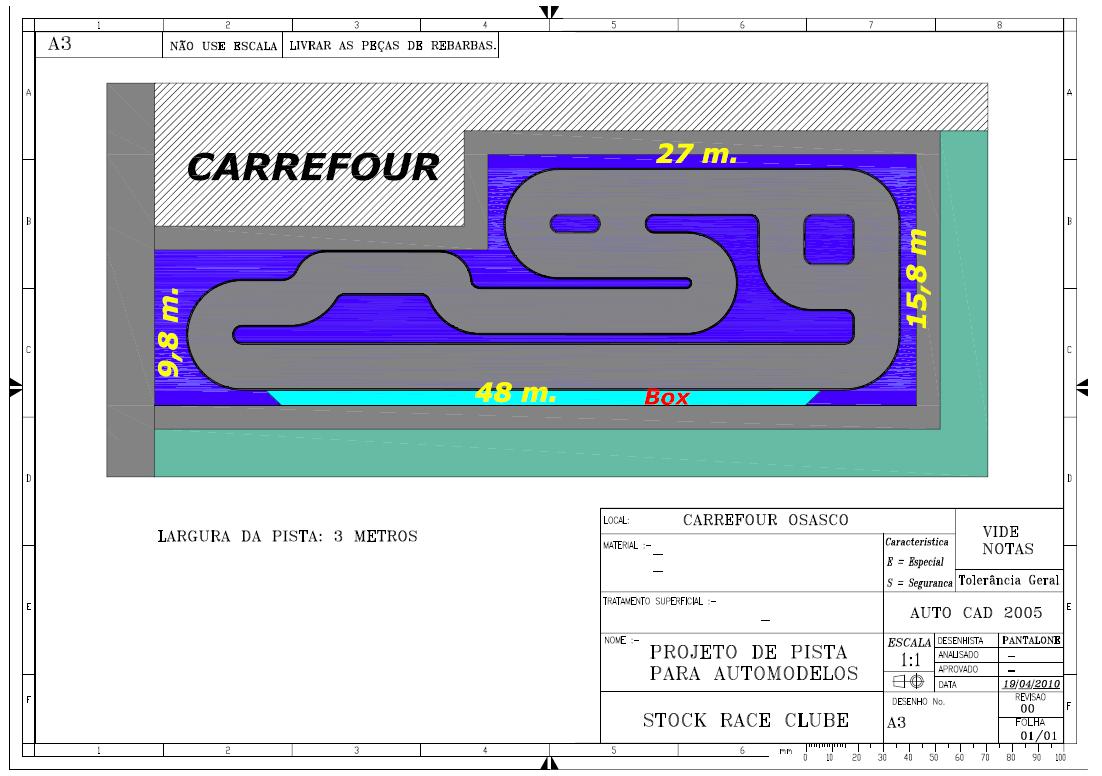The height and width of the screenshot is (776, 1102).
Task: Click the first-angle projection symbol under ESCALA
Action: tap(908, 681)
